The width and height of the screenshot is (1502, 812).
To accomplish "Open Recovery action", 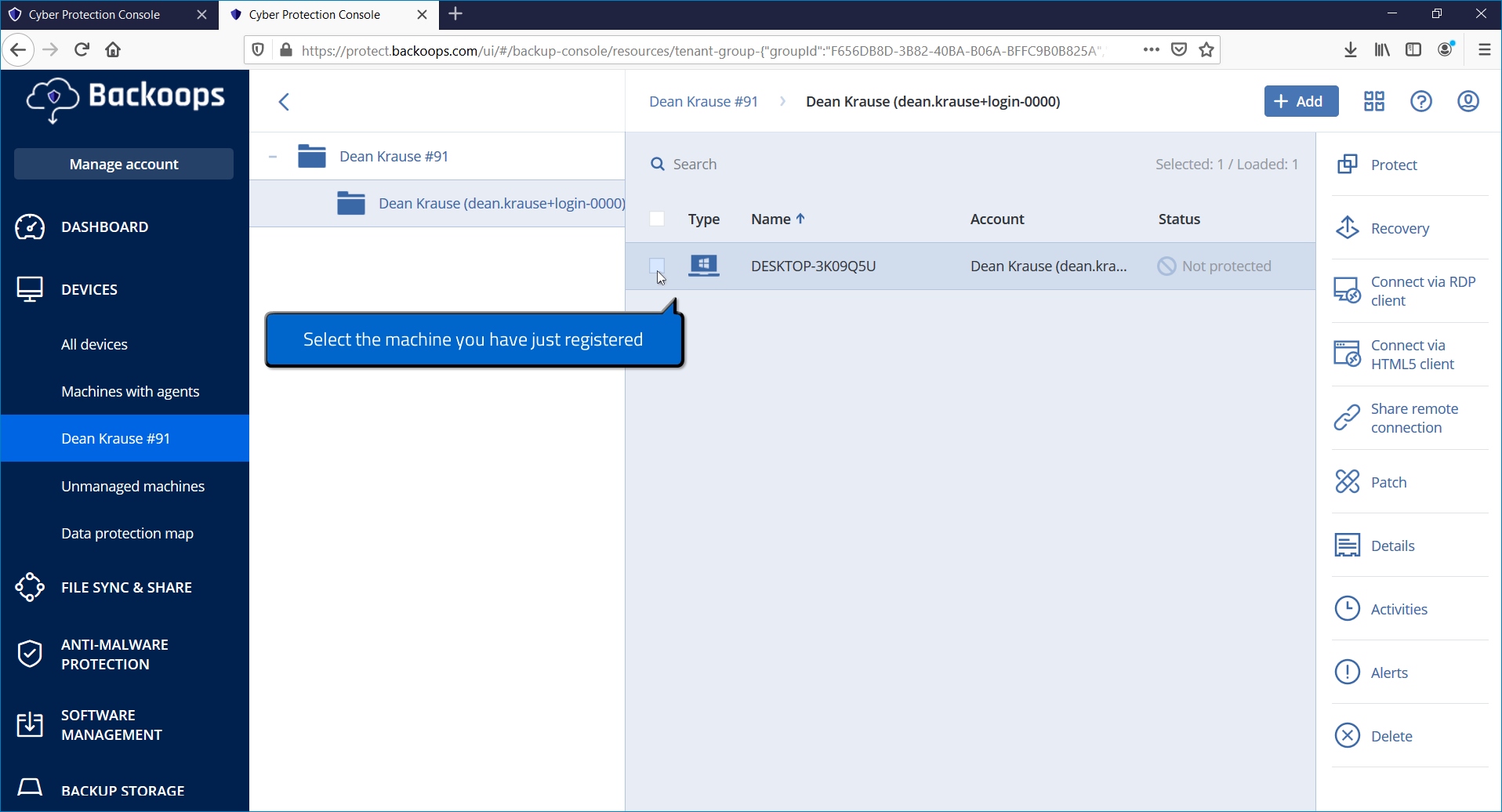I will click(x=1400, y=228).
